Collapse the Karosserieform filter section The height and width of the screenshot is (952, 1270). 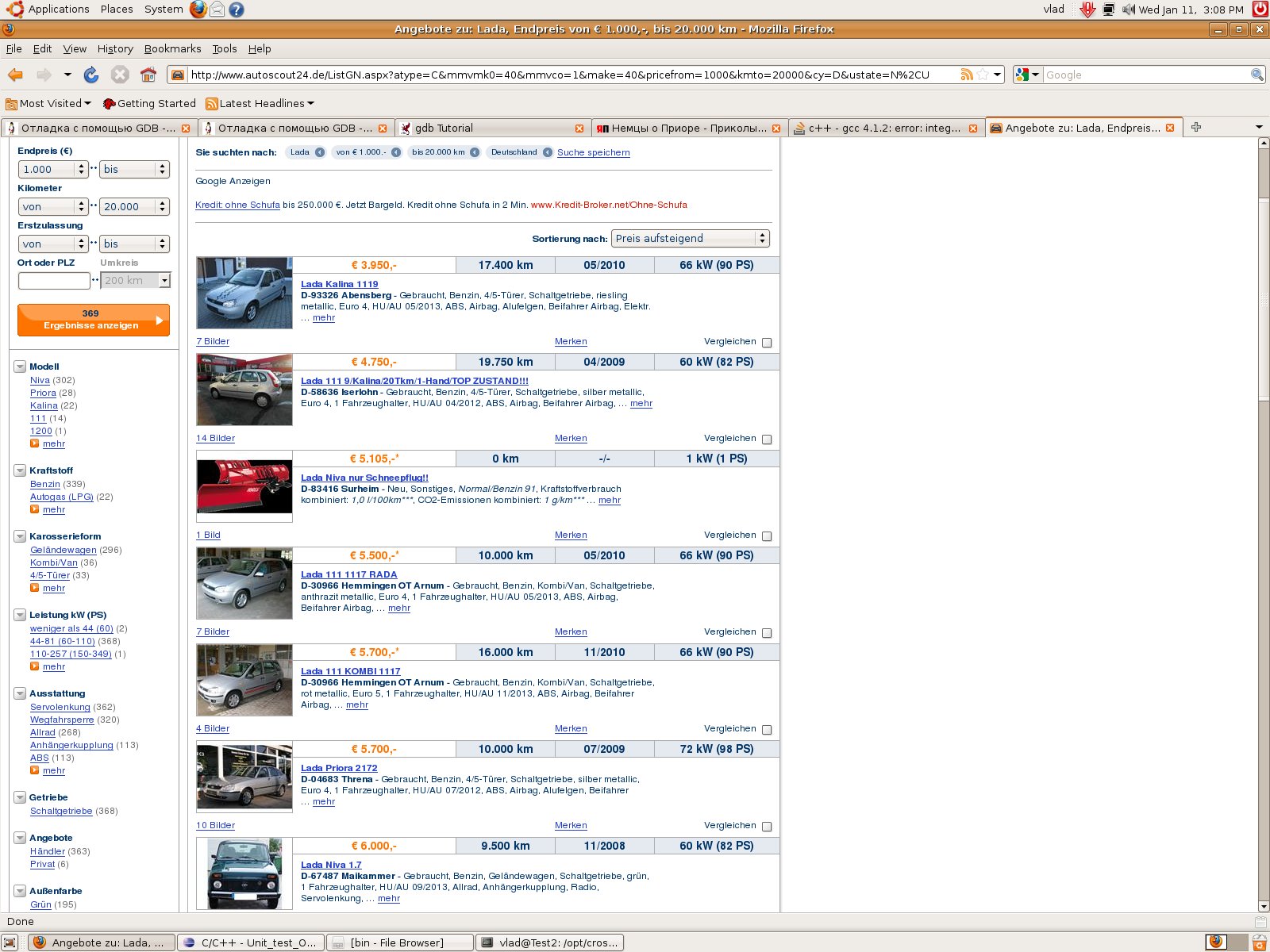(20, 536)
